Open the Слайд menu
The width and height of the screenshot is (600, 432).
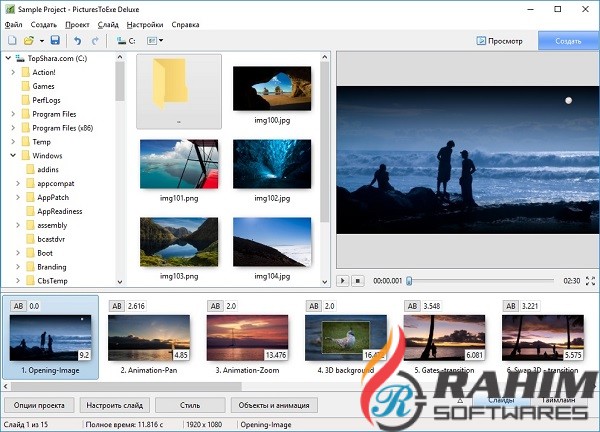[x=108, y=24]
